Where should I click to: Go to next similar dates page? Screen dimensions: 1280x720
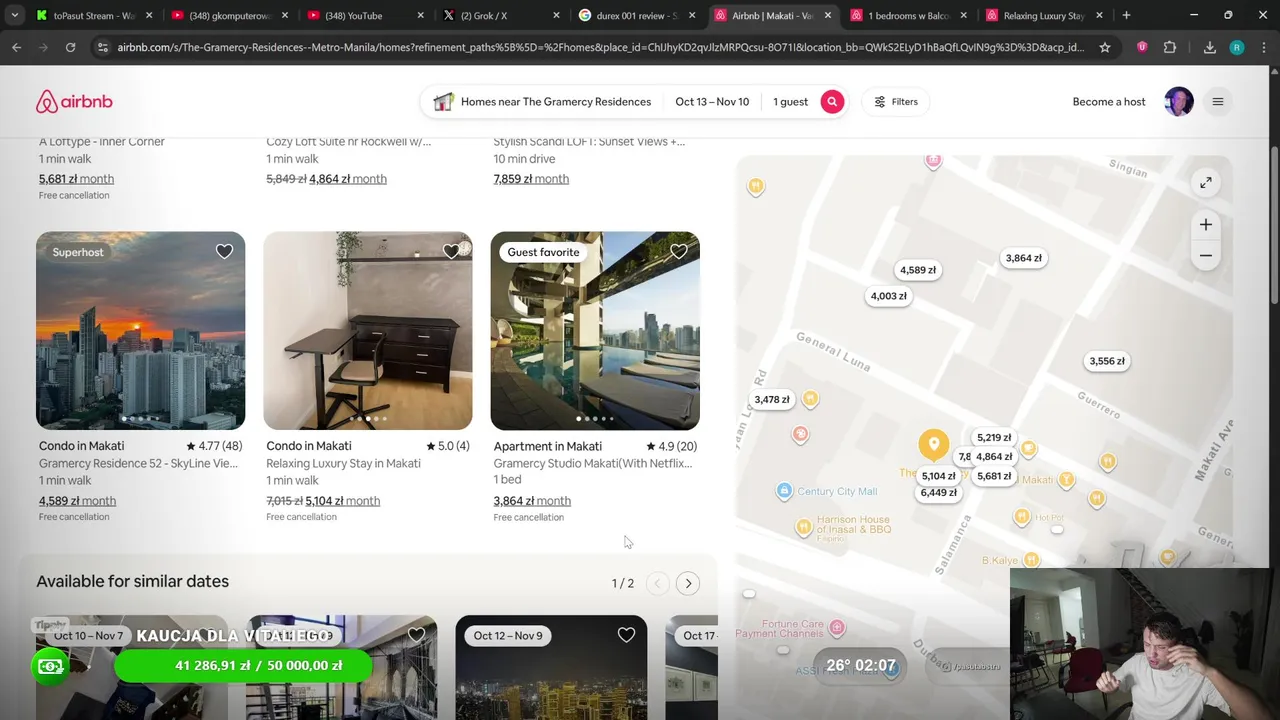click(x=688, y=583)
